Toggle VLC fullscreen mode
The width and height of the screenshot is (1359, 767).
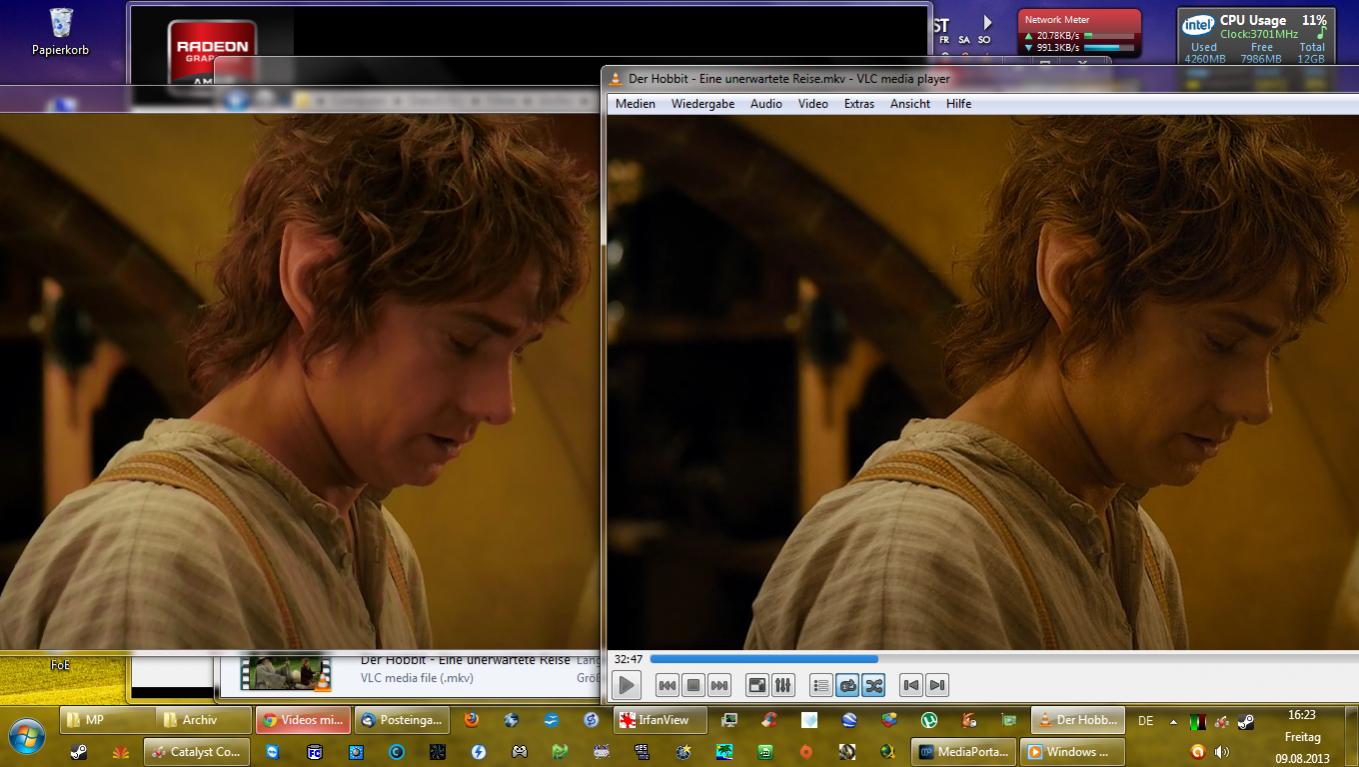click(x=757, y=685)
